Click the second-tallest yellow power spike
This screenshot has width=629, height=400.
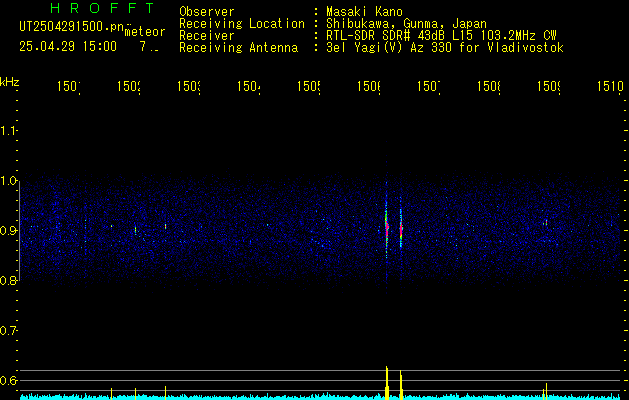(x=401, y=385)
